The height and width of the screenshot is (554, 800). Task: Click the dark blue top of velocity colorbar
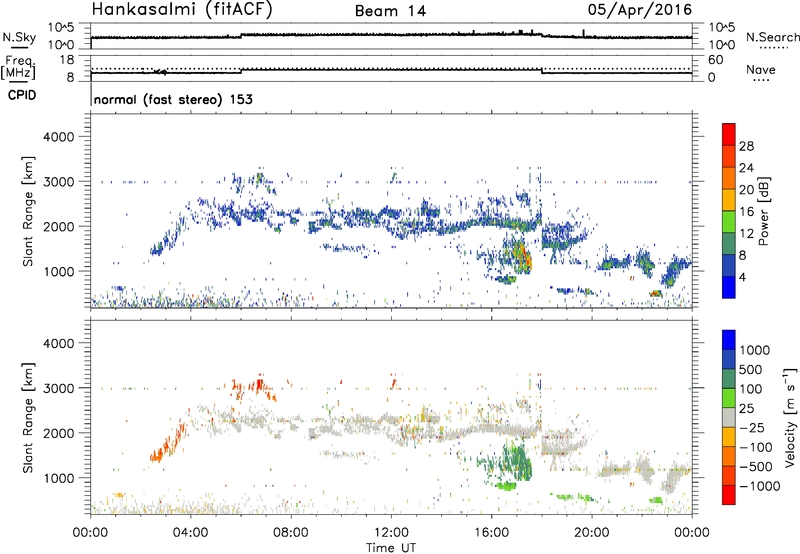click(729, 340)
